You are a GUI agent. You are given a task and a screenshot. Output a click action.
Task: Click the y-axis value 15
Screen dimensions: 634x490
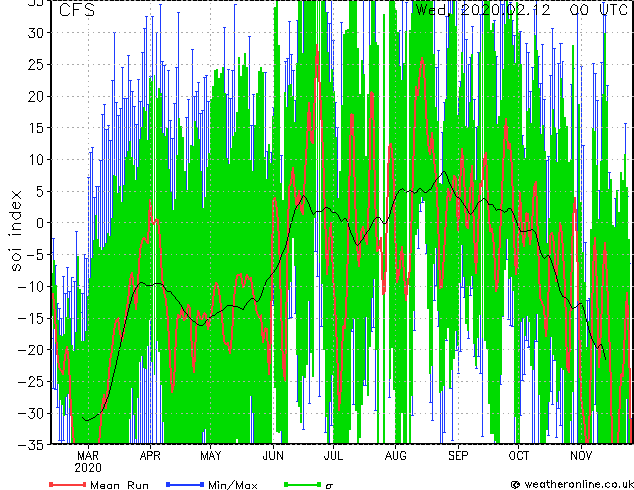(x=35, y=128)
